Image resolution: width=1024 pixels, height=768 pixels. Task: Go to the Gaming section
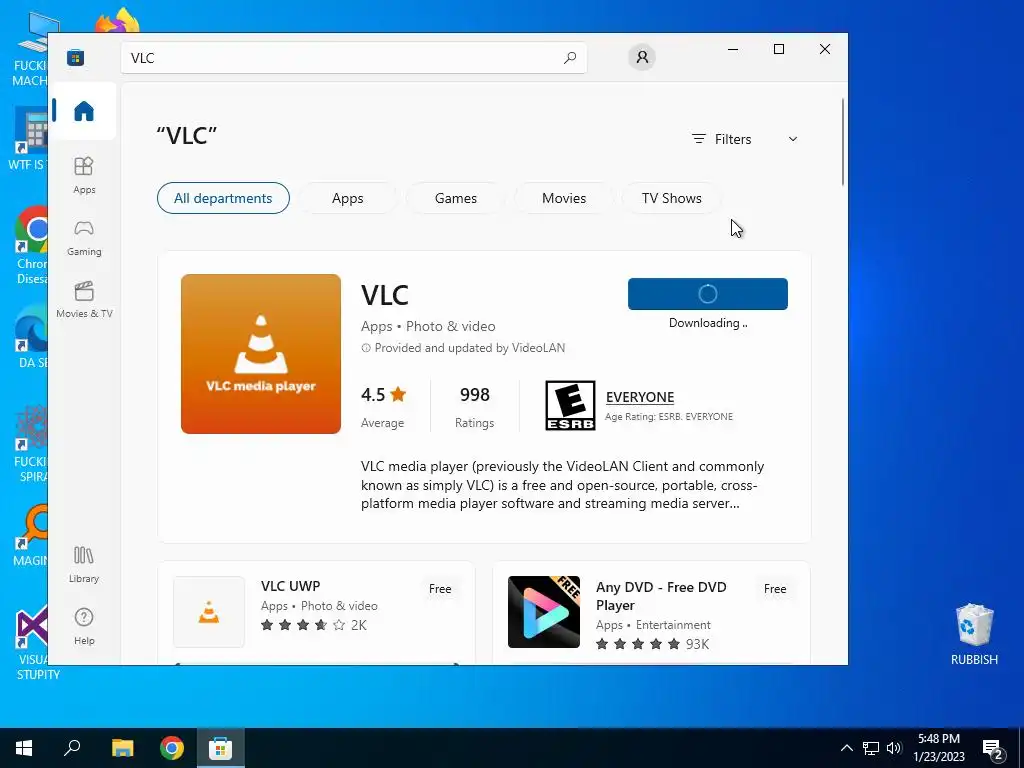pyautogui.click(x=84, y=238)
